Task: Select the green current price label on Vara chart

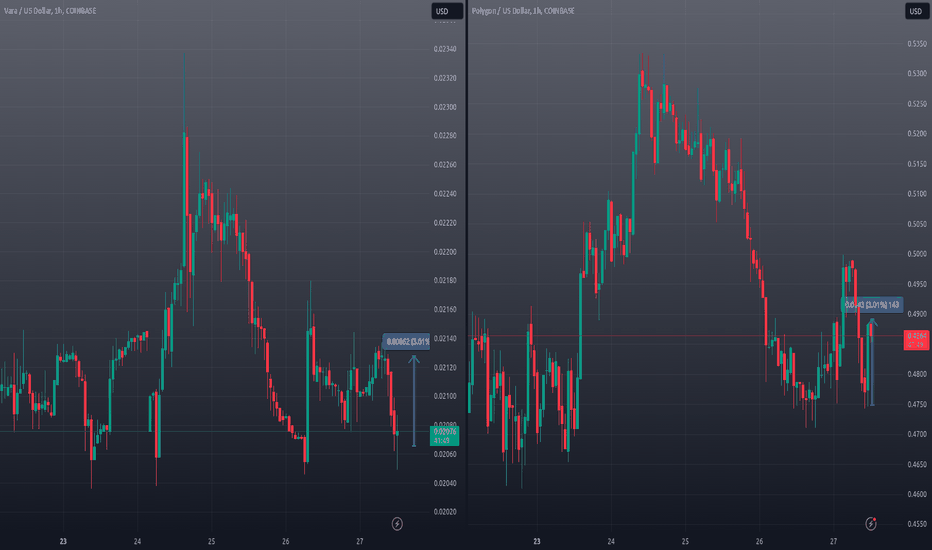Action: [x=445, y=436]
